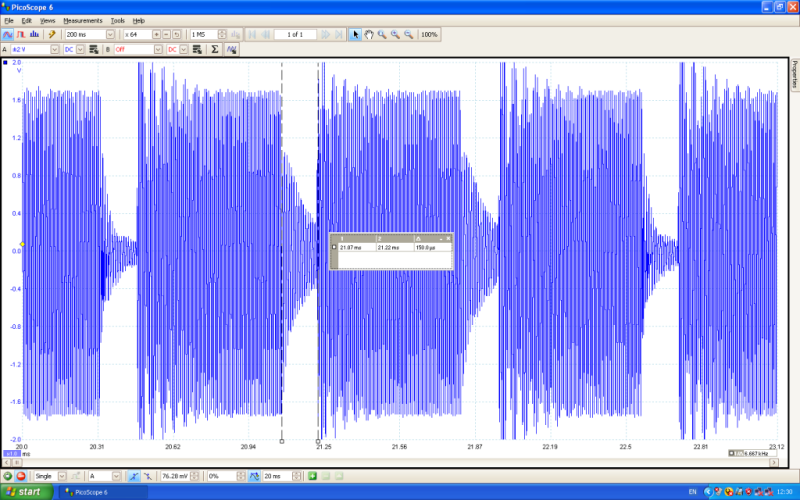Open the Measurements menu
This screenshot has width=800, height=500.
click(x=83, y=20)
